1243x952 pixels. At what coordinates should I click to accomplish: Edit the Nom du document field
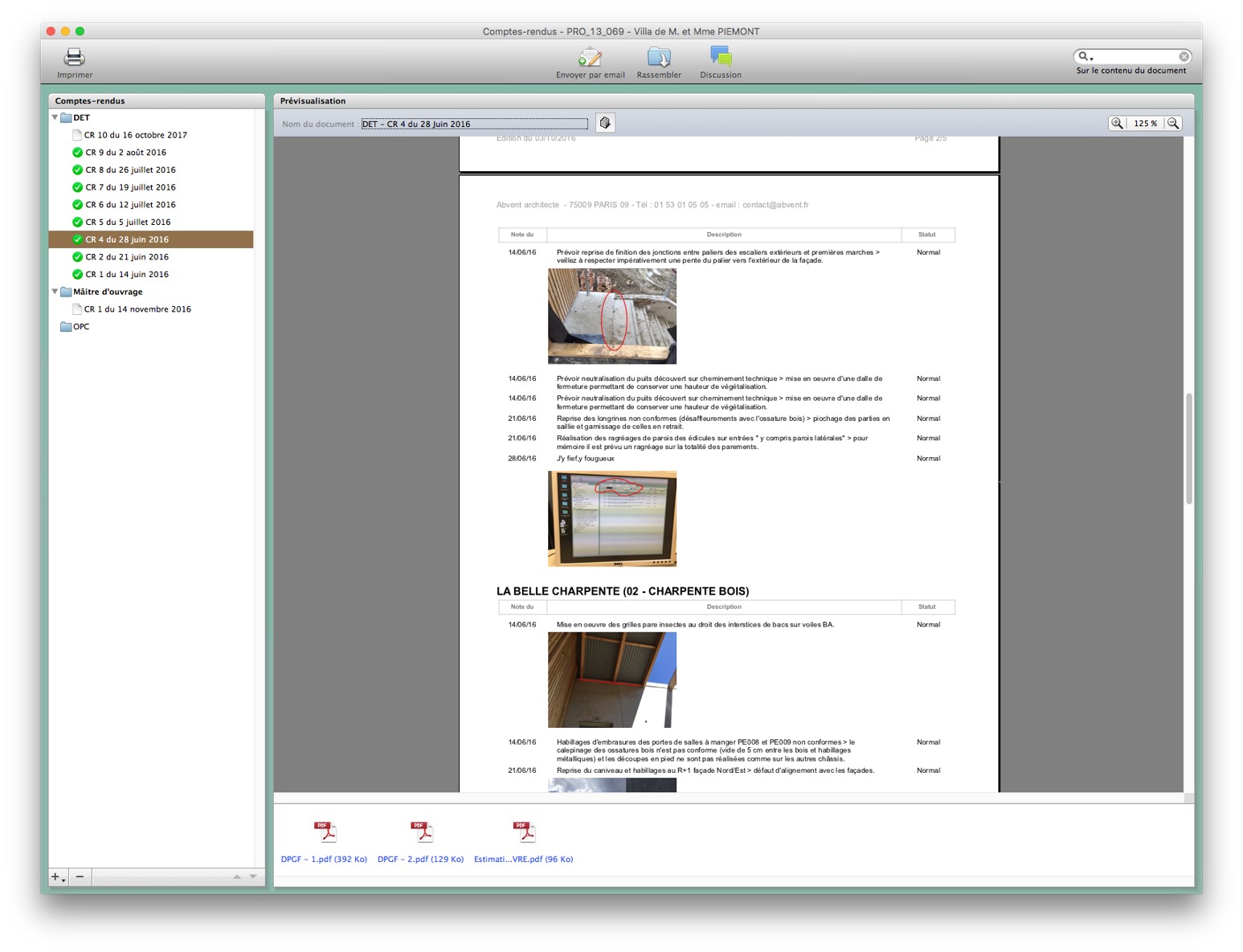click(x=474, y=124)
